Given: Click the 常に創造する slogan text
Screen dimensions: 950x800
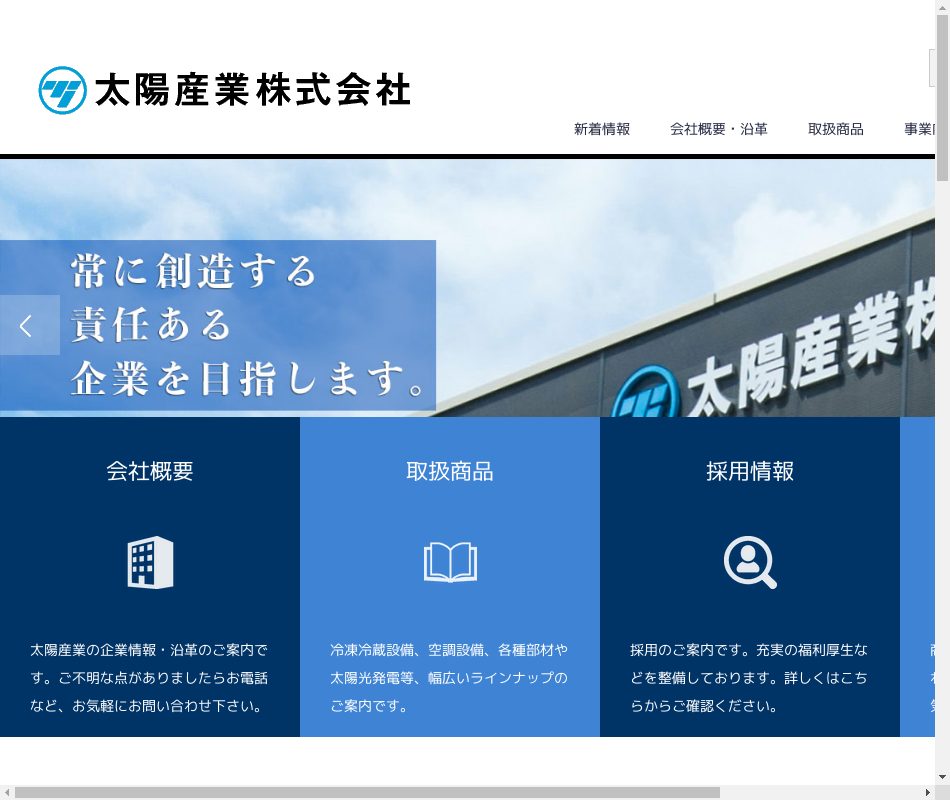Looking at the screenshot, I should pos(193,270).
